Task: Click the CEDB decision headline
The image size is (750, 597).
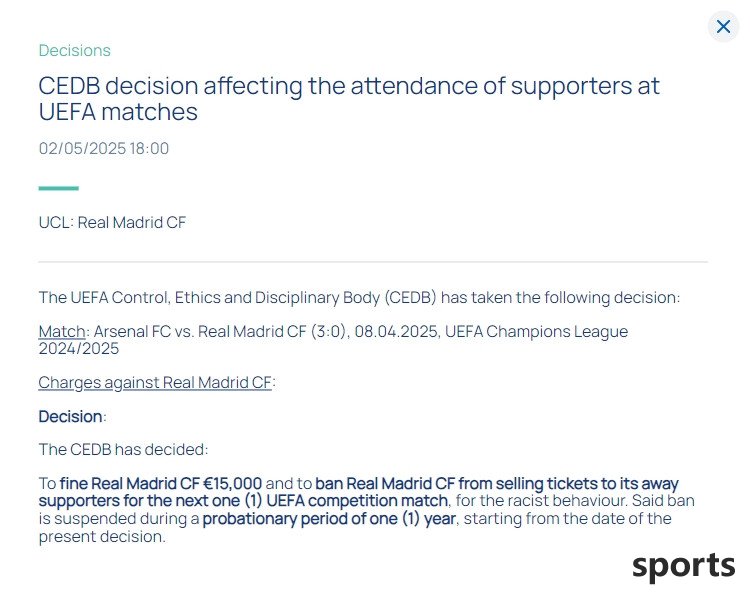Action: pyautogui.click(x=349, y=99)
